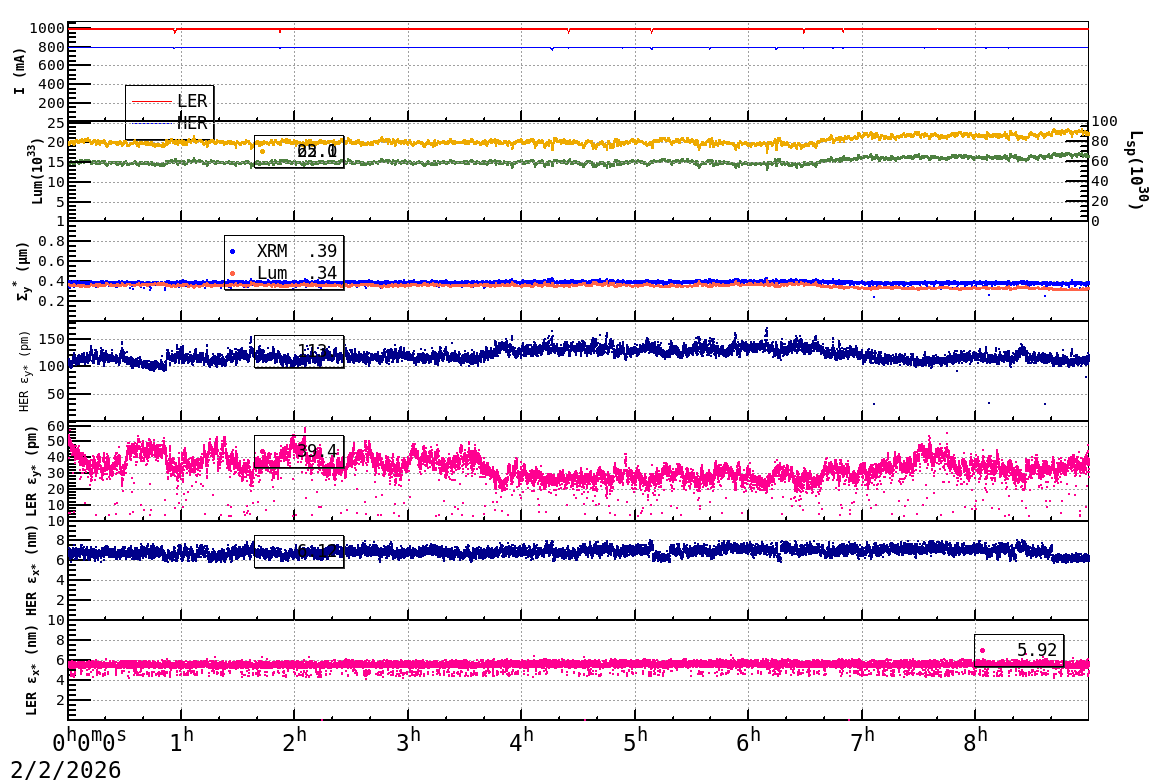Image resolution: width=1160 pixels, height=782 pixels.
Task: Click the I (mA) axis title
Action: coord(20,71)
